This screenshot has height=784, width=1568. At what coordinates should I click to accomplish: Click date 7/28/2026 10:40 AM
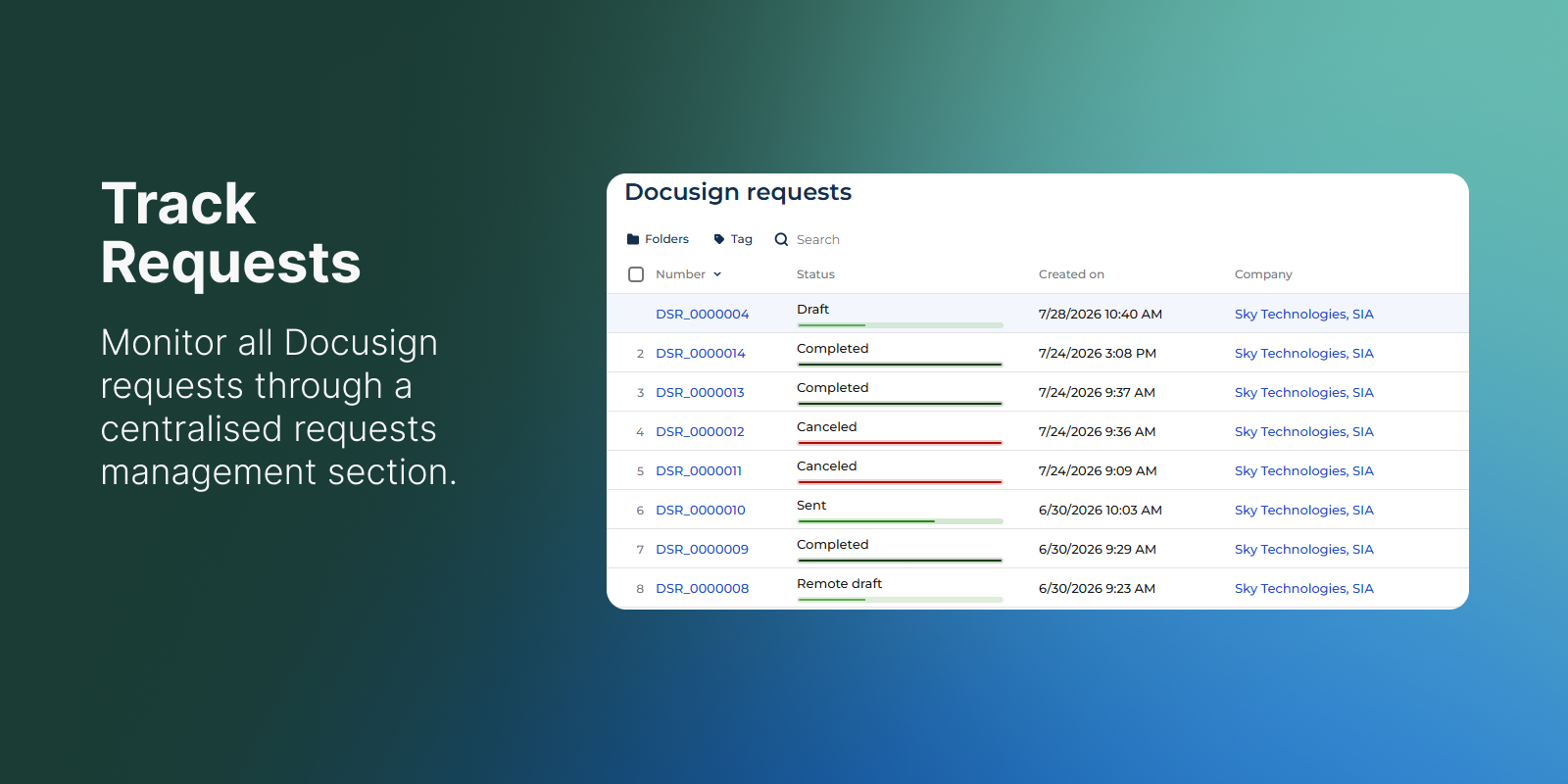coord(1101,315)
